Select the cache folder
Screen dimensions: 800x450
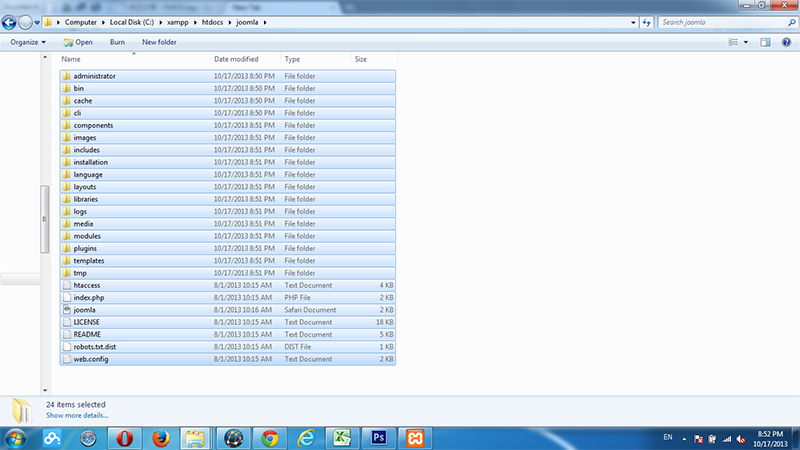(x=228, y=101)
